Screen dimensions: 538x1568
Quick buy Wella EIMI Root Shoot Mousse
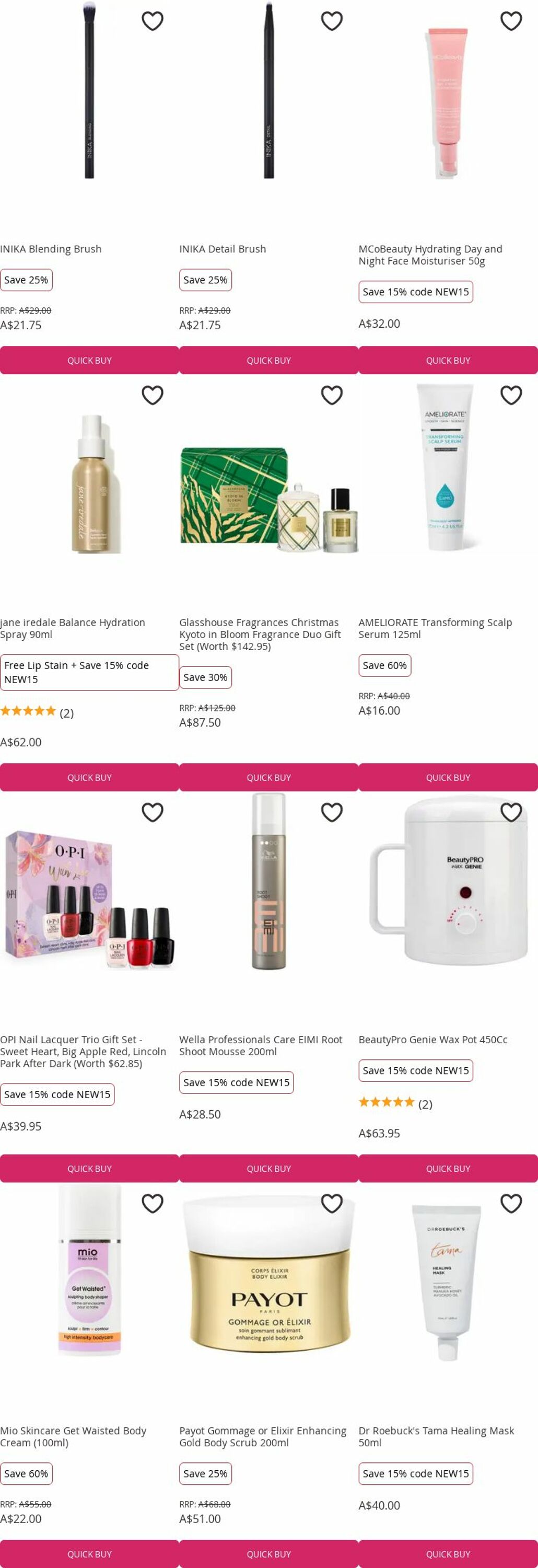[268, 1169]
